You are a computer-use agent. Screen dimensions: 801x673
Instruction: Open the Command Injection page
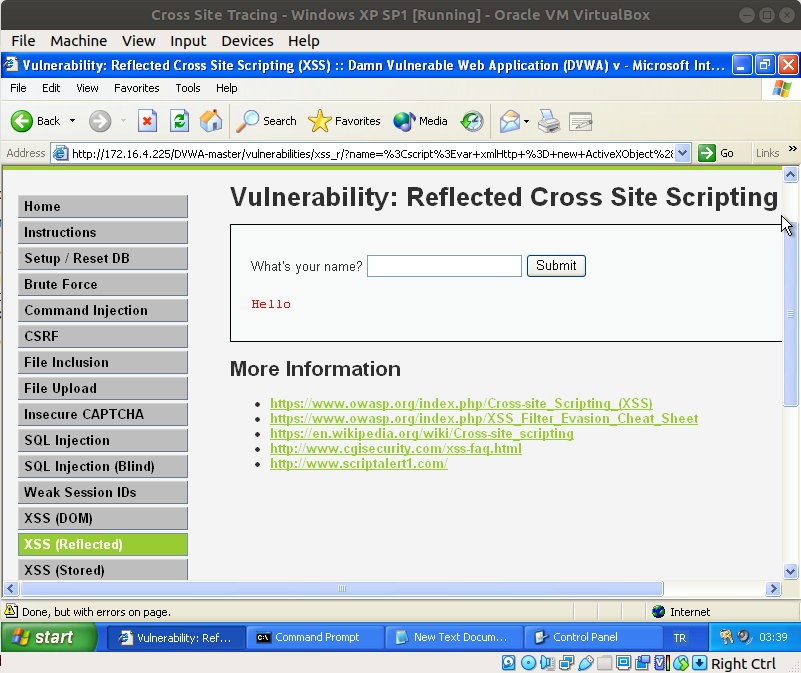click(x=103, y=310)
